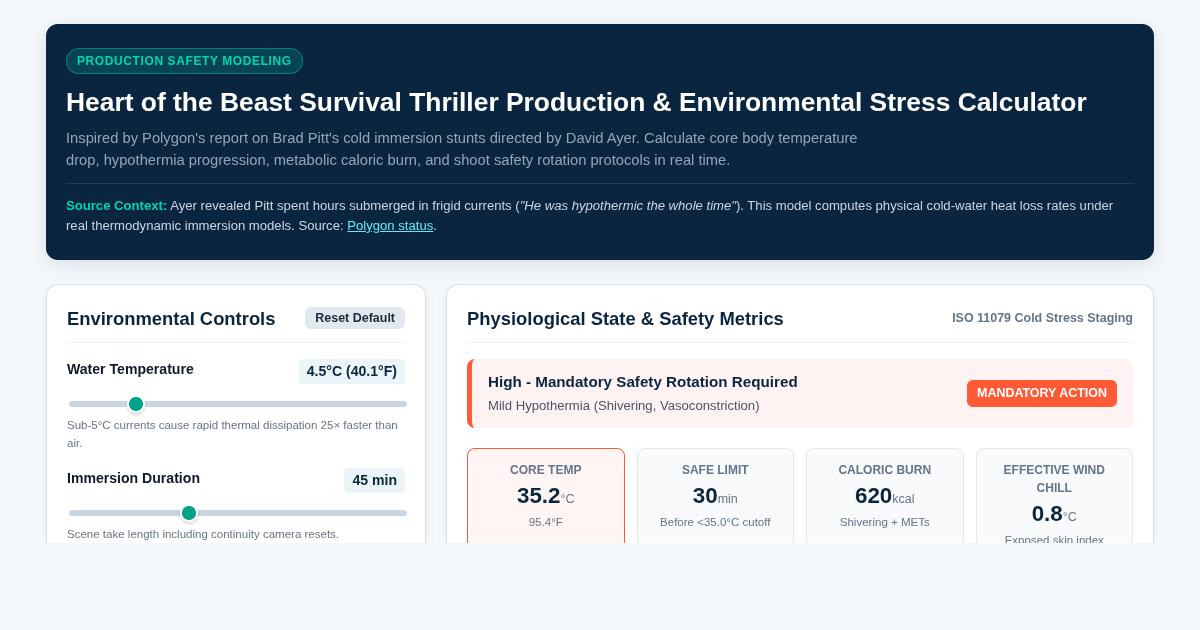The width and height of the screenshot is (1200, 630).
Task: Select the Core Temp 35.2°C card
Action: 546,496
